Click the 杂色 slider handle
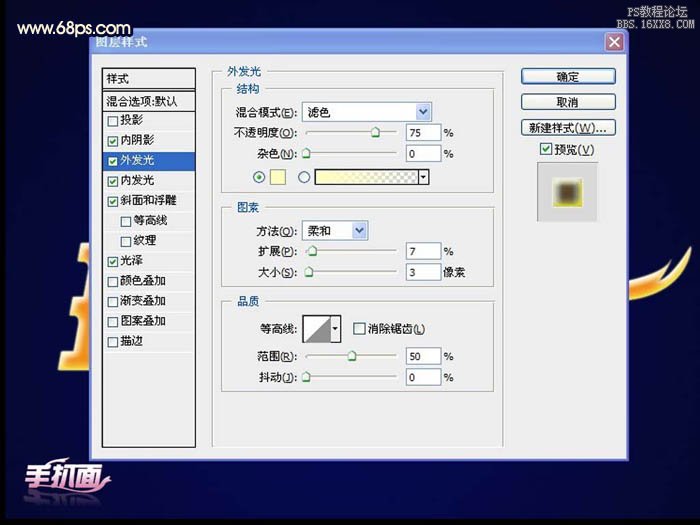 point(306,153)
